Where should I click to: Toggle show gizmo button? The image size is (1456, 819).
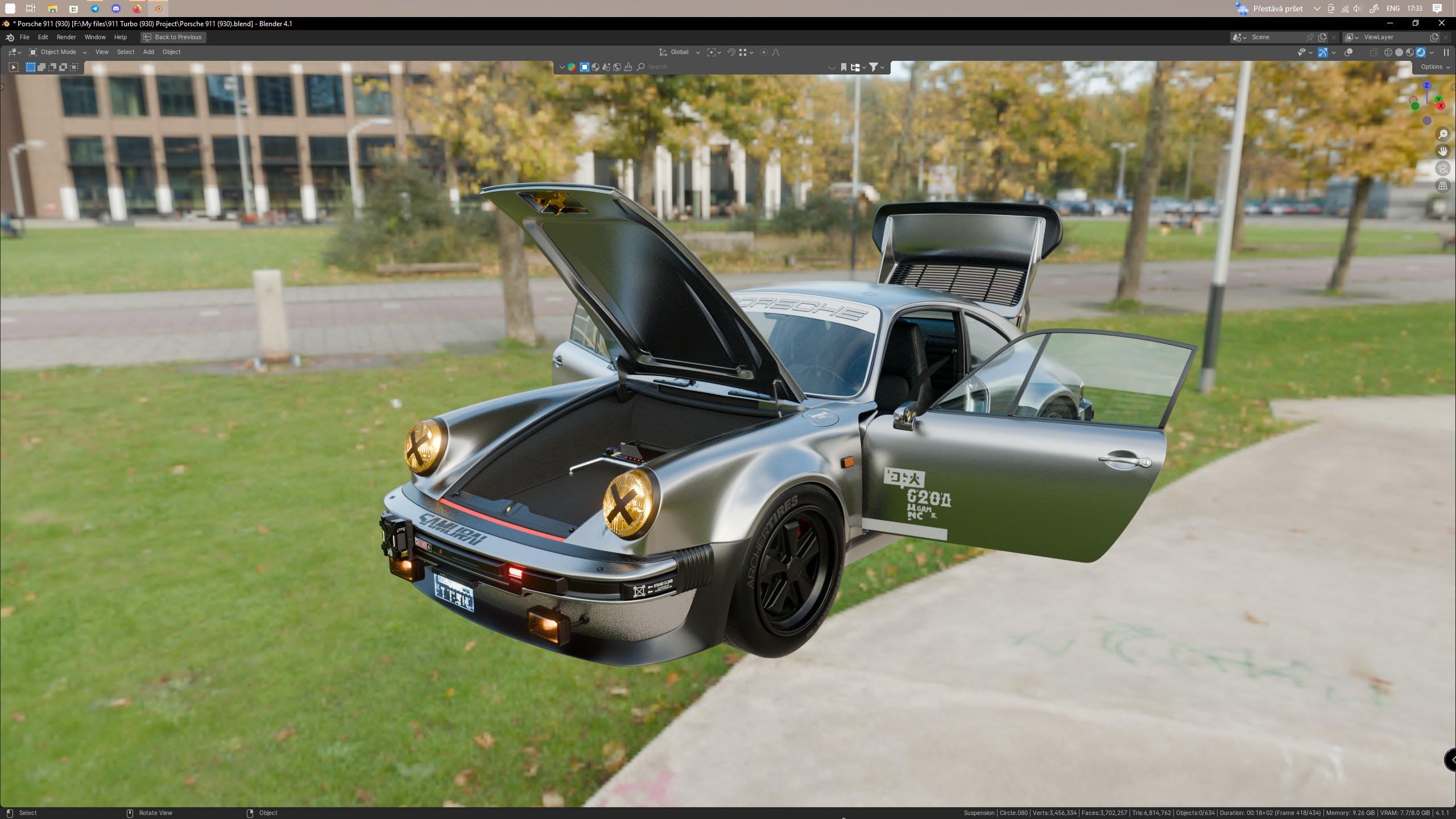point(1323,52)
